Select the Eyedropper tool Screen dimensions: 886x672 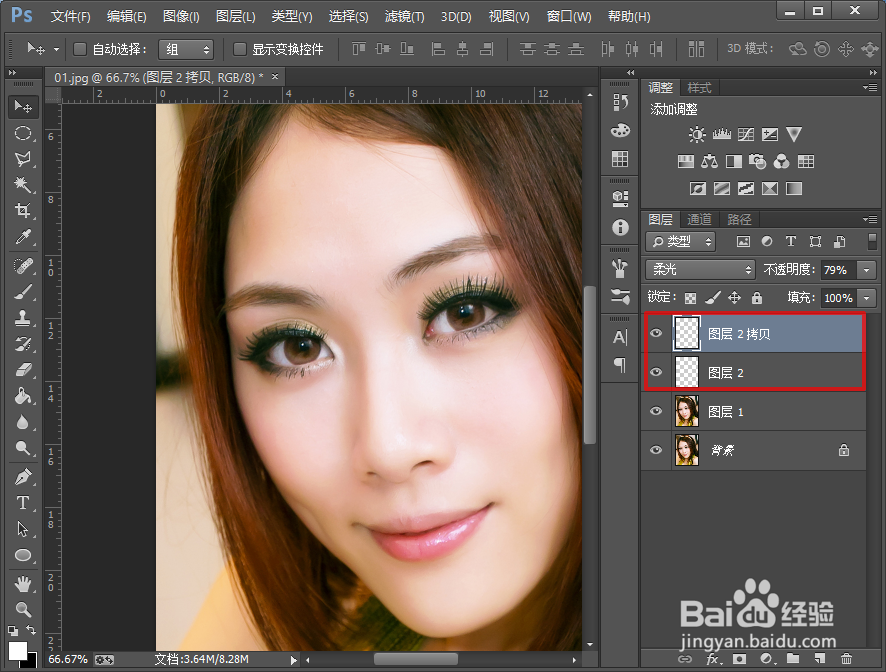pos(23,237)
